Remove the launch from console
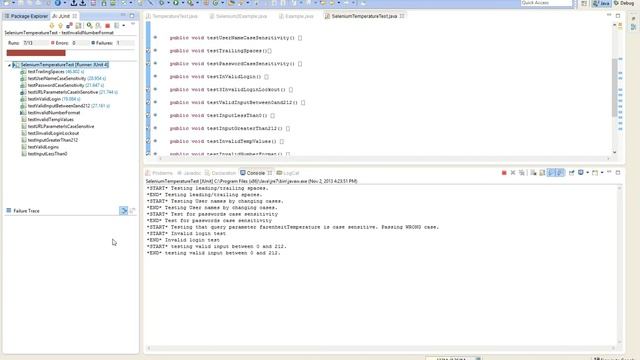 513,173
